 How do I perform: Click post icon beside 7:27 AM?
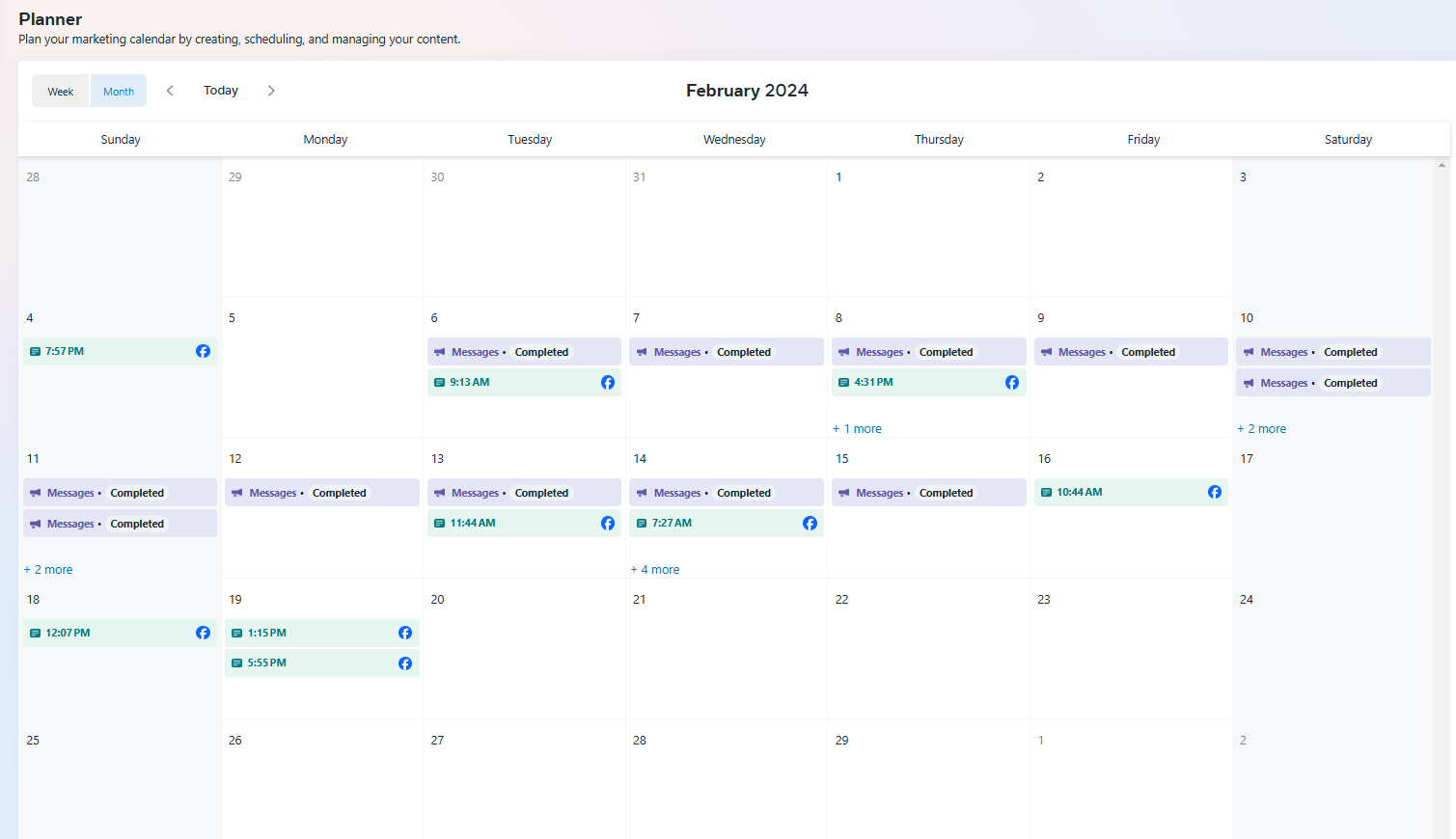(x=642, y=524)
